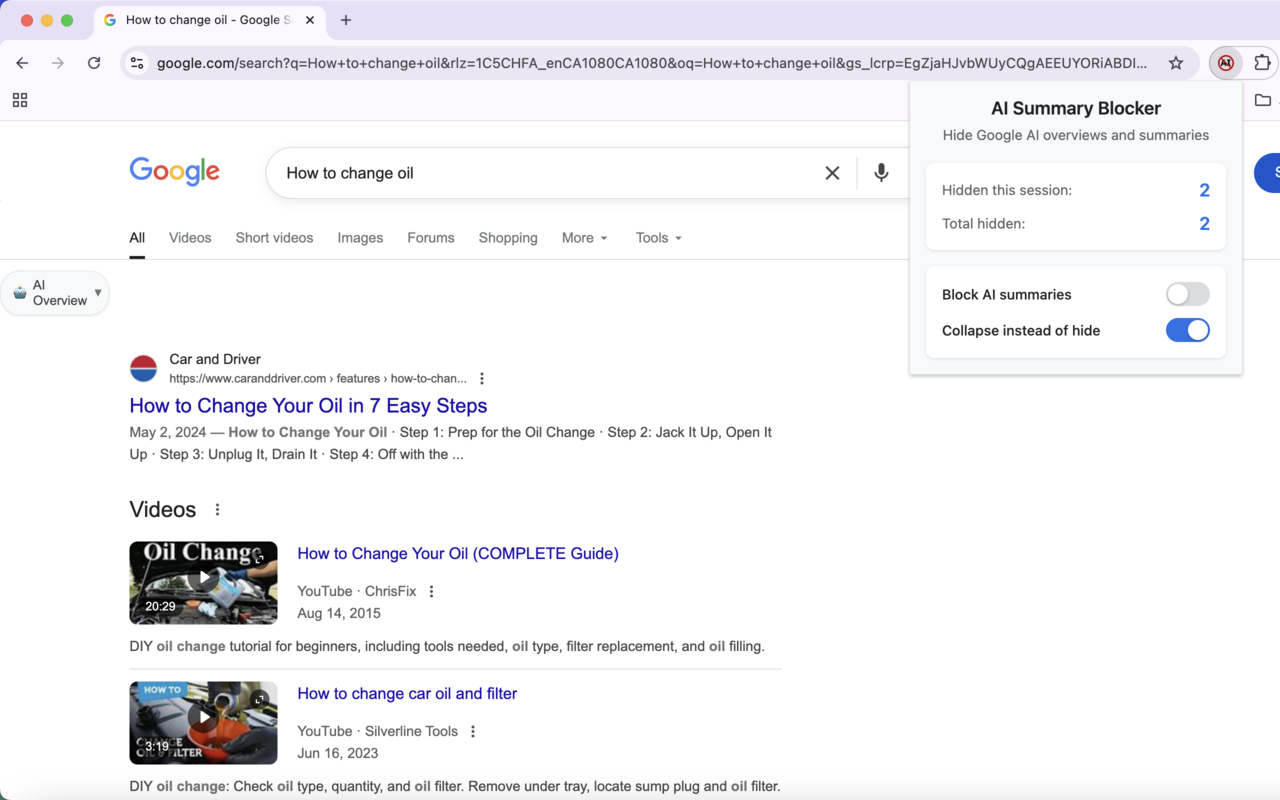Click the three-dot menu beside Videos heading
The width and height of the screenshot is (1280, 800).
tap(217, 509)
